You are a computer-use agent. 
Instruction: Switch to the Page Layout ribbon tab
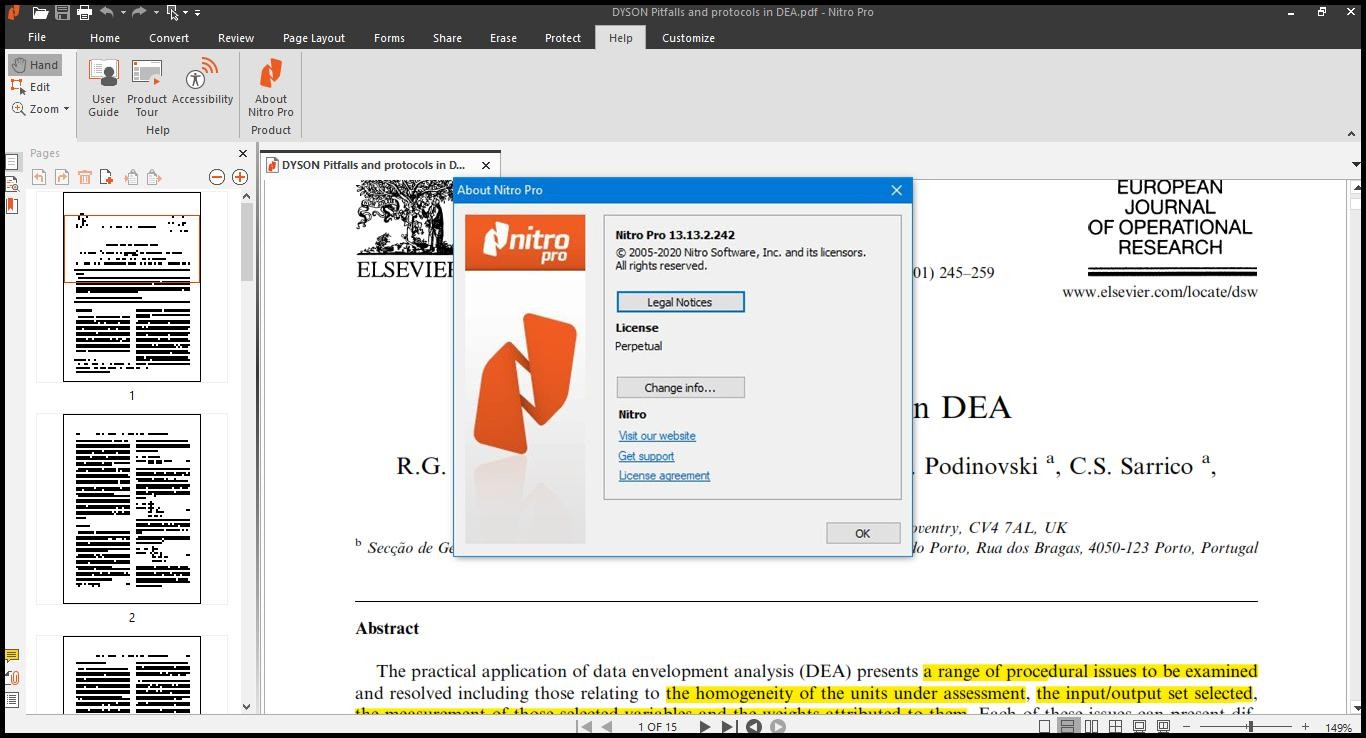coord(314,38)
